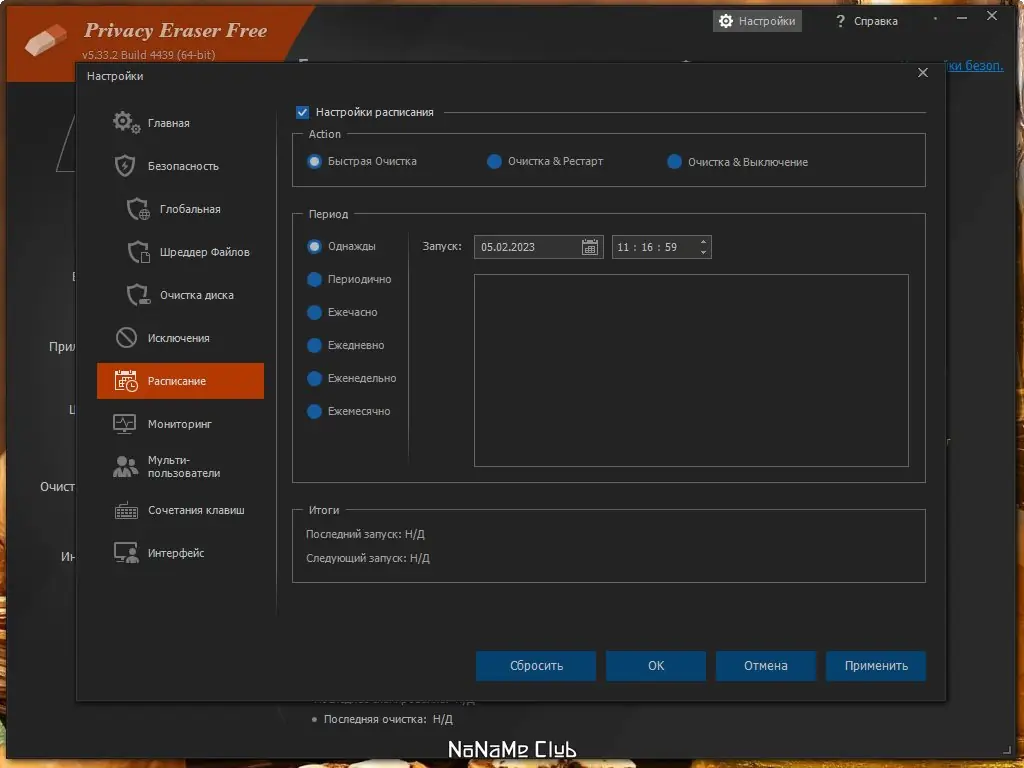The image size is (1024, 768).
Task: Open the Главная settings section
Action: (x=180, y=123)
